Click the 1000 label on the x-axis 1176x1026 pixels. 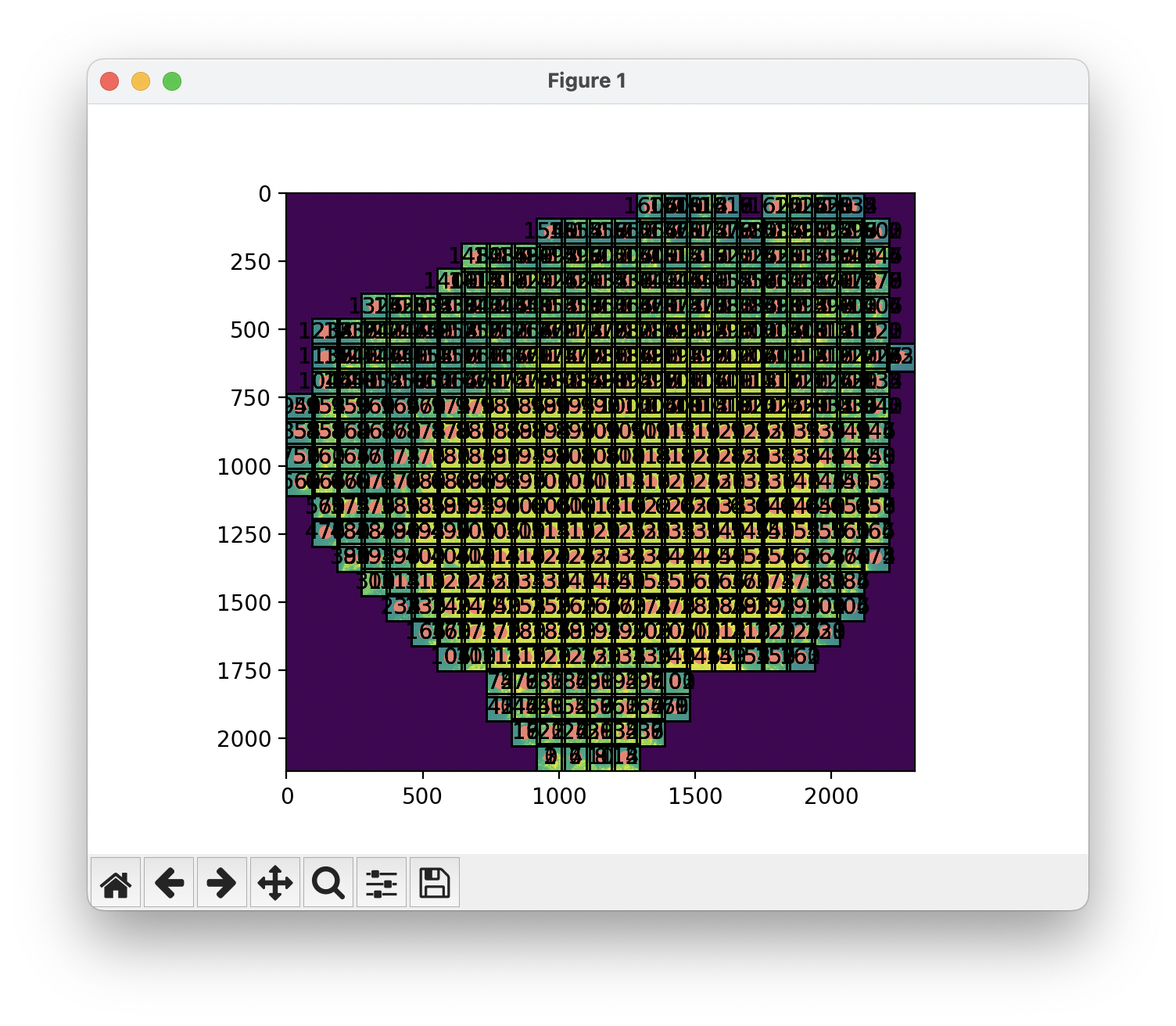point(560,797)
